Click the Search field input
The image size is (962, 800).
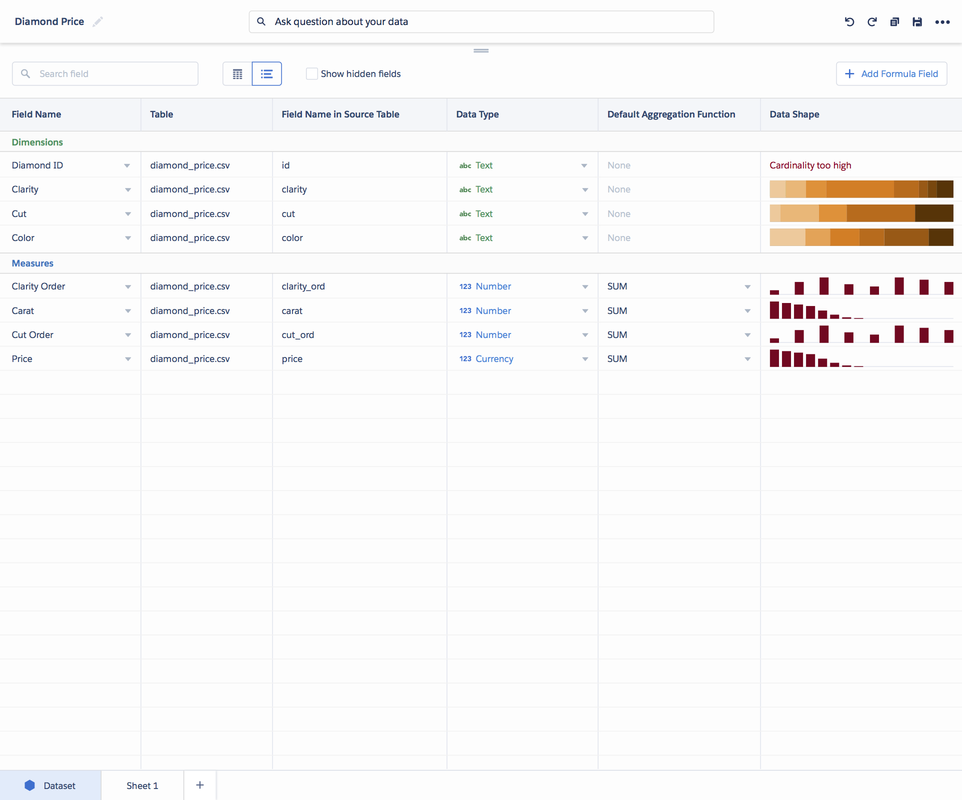point(105,74)
